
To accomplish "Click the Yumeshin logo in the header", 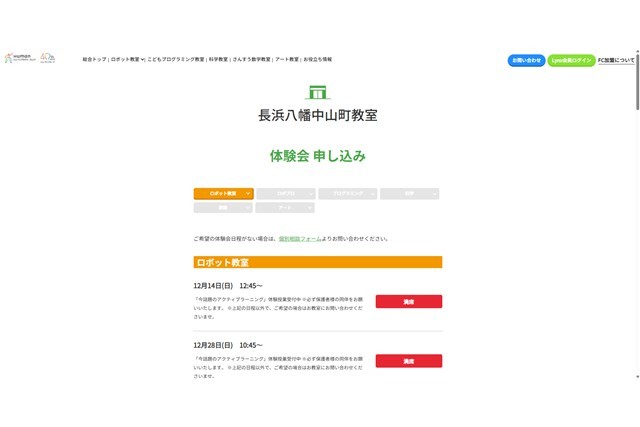I will [x=20, y=58].
